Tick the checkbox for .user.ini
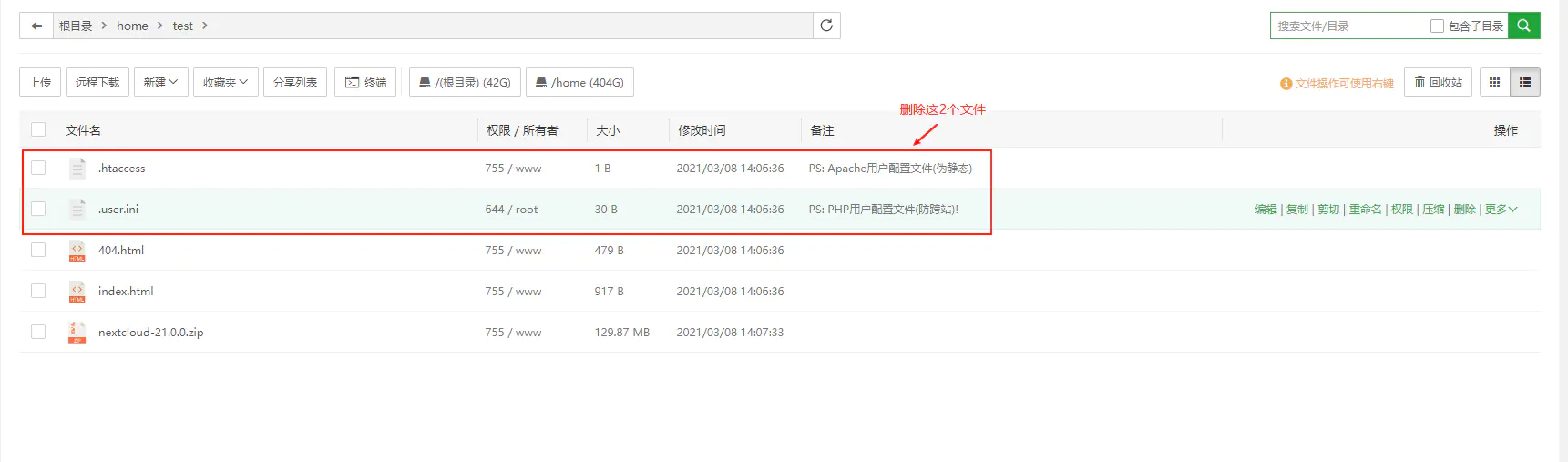This screenshot has width=1568, height=462. pos(38,209)
